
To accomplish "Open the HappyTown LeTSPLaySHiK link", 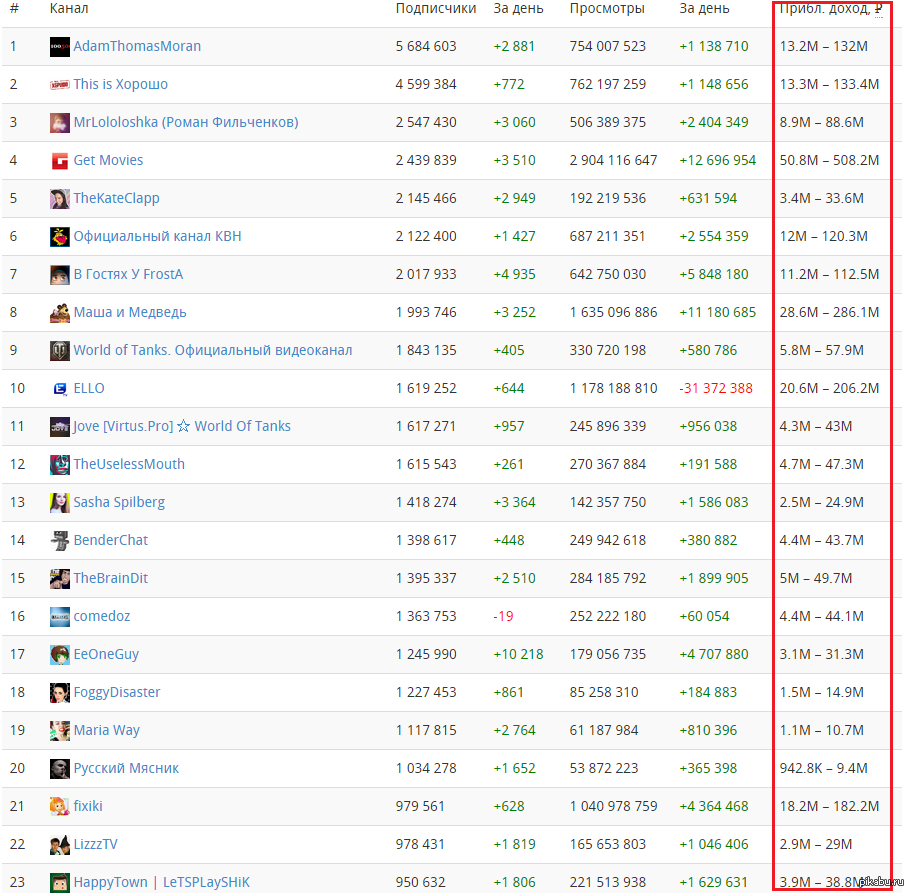I will [x=161, y=882].
